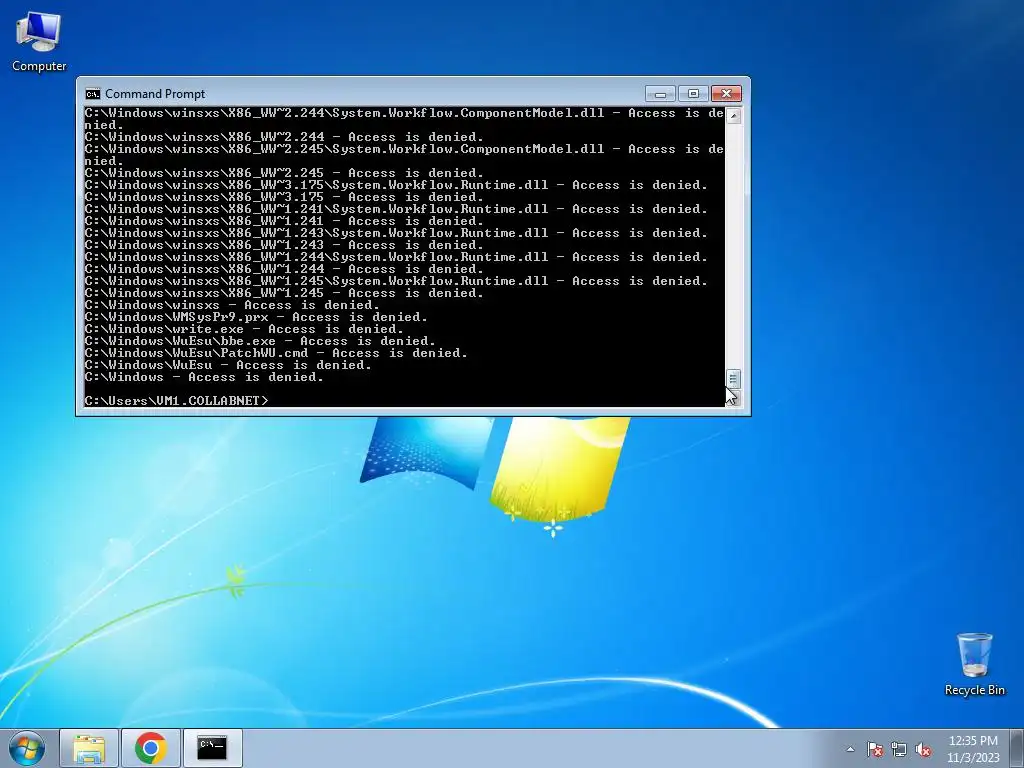Screen dimensions: 1024x768
Task: Click the line 'C:\Windows\WuEsu\bbe.exe - Access is denied.'
Action: click(260, 341)
